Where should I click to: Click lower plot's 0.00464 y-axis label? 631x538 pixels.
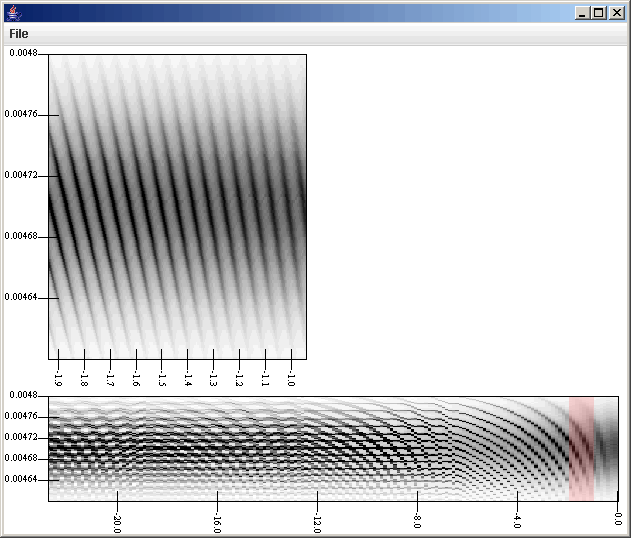click(x=21, y=479)
